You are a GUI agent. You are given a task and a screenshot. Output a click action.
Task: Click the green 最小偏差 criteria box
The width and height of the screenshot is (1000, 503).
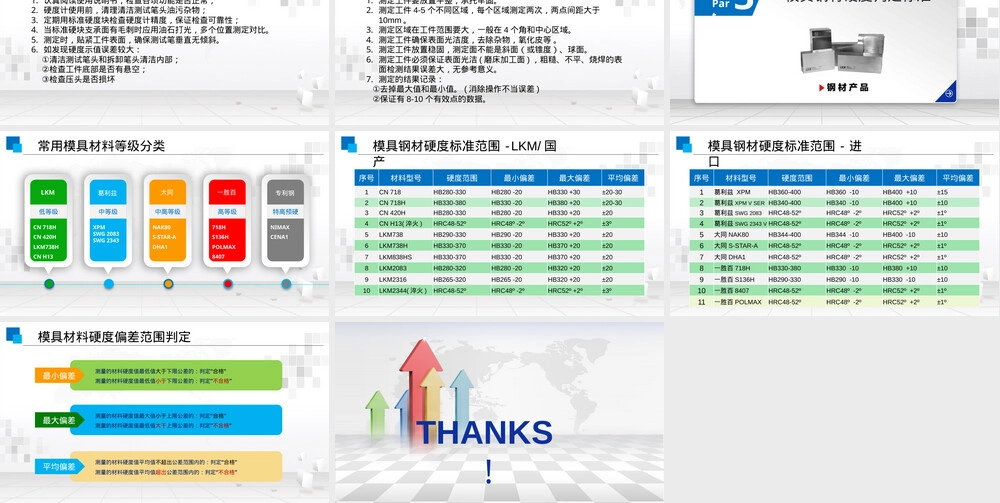point(176,375)
